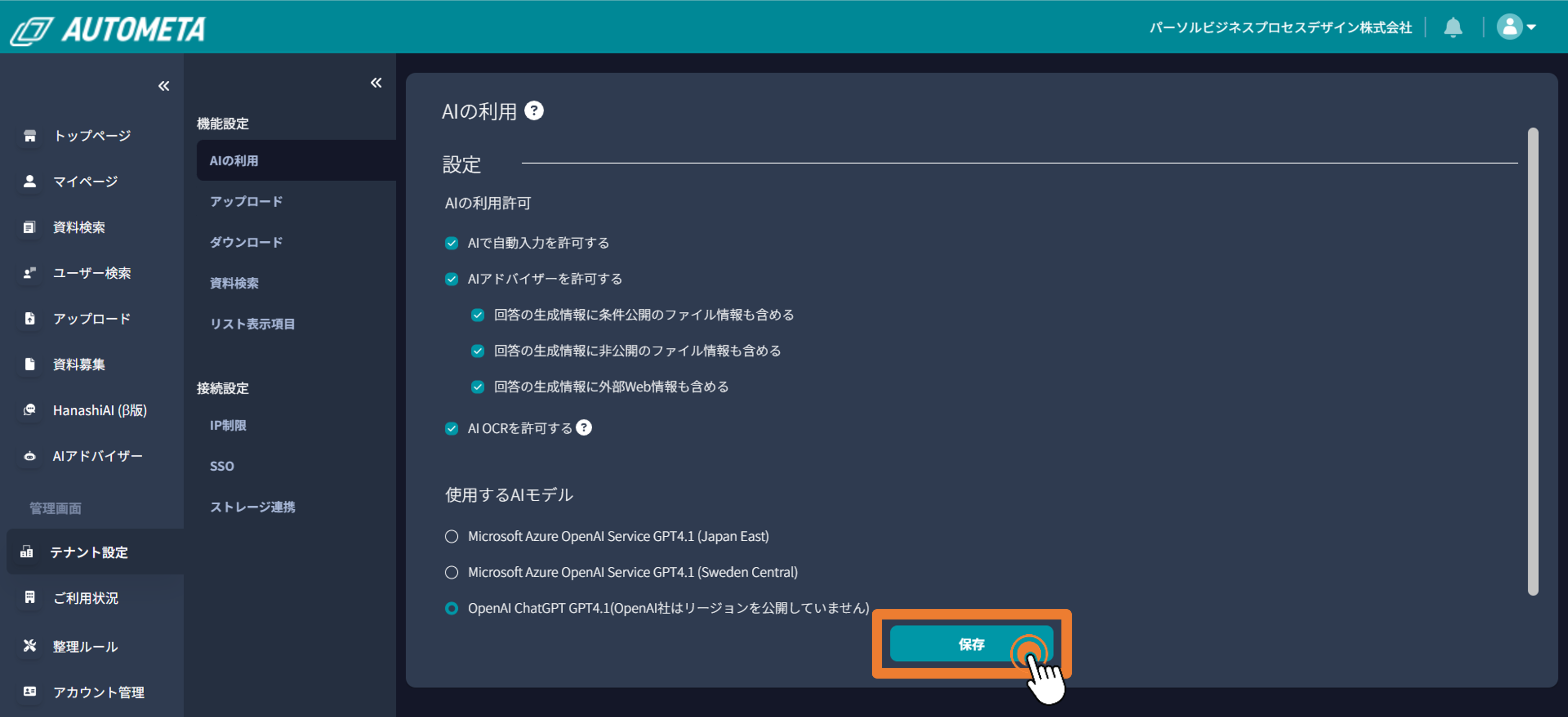This screenshot has height=717, width=1568.
Task: Click the AIアドバイザー robot icon
Action: (x=30, y=456)
